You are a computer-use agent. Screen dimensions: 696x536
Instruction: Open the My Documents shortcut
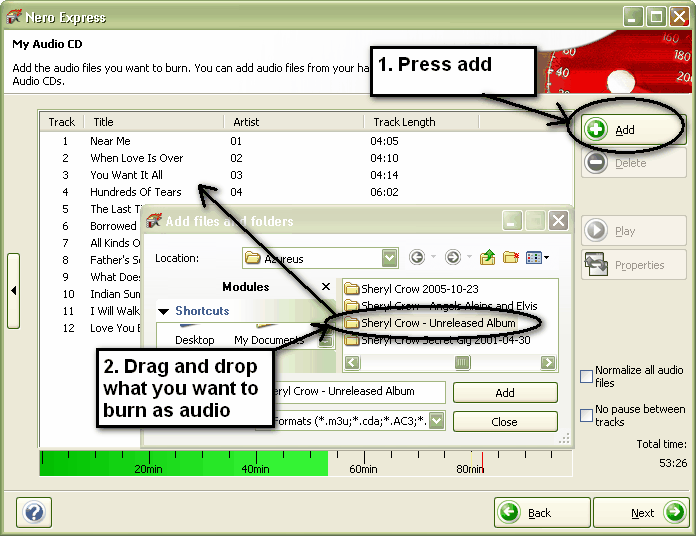click(269, 340)
